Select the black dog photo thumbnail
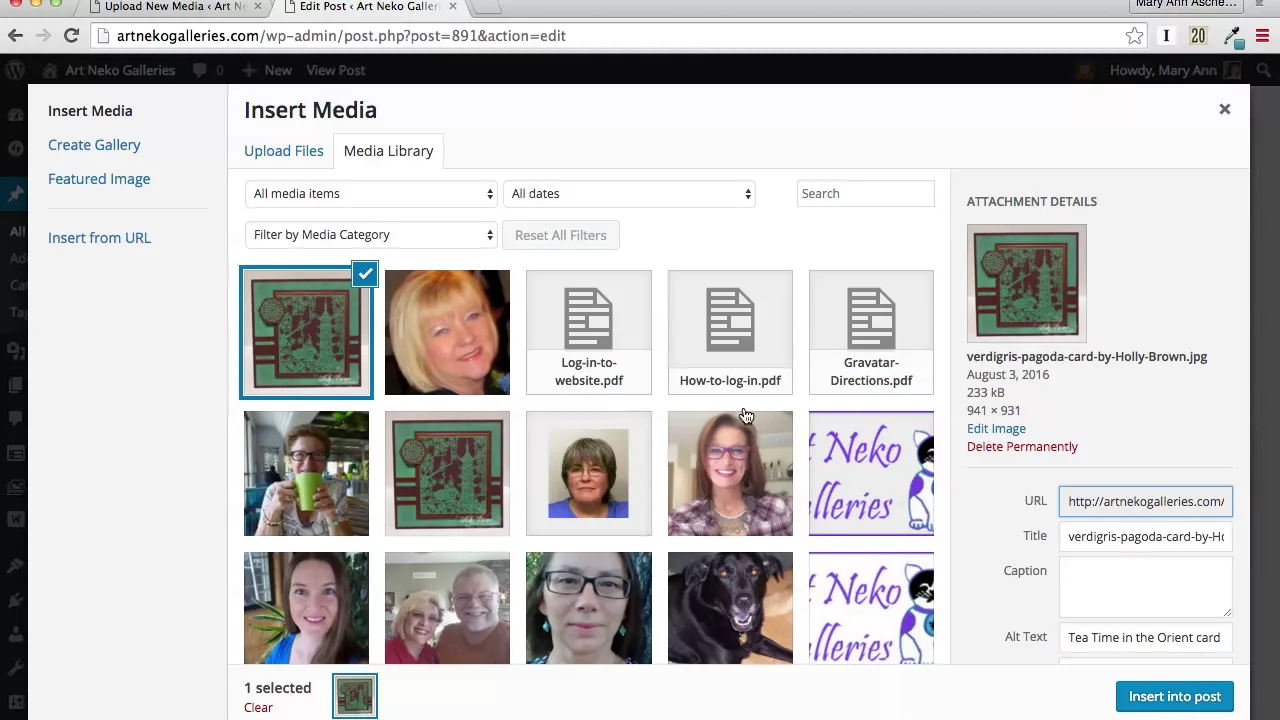Screen dimensions: 1280x720 click(730, 608)
